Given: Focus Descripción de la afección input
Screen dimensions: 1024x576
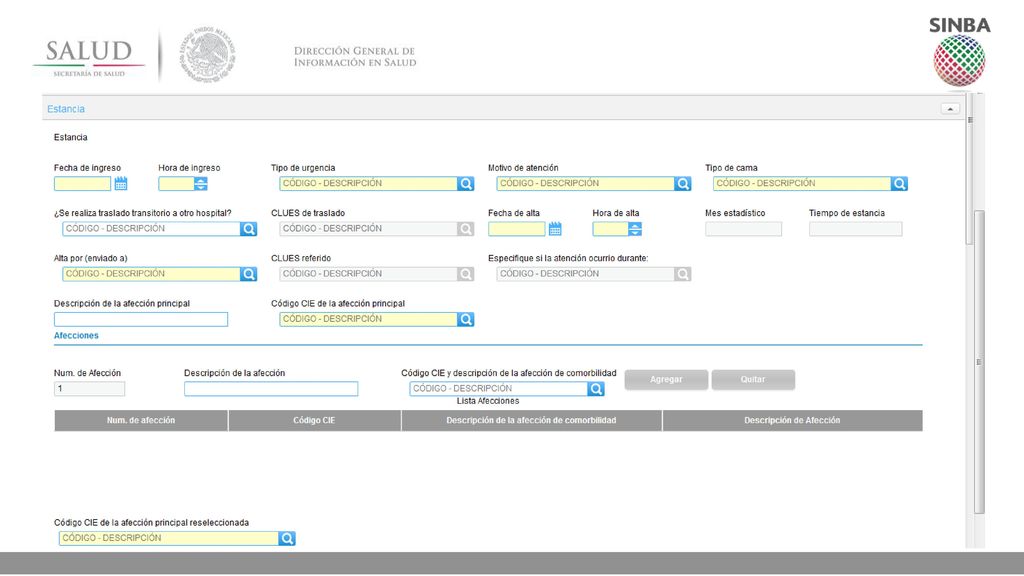Looking at the screenshot, I should coord(271,389).
